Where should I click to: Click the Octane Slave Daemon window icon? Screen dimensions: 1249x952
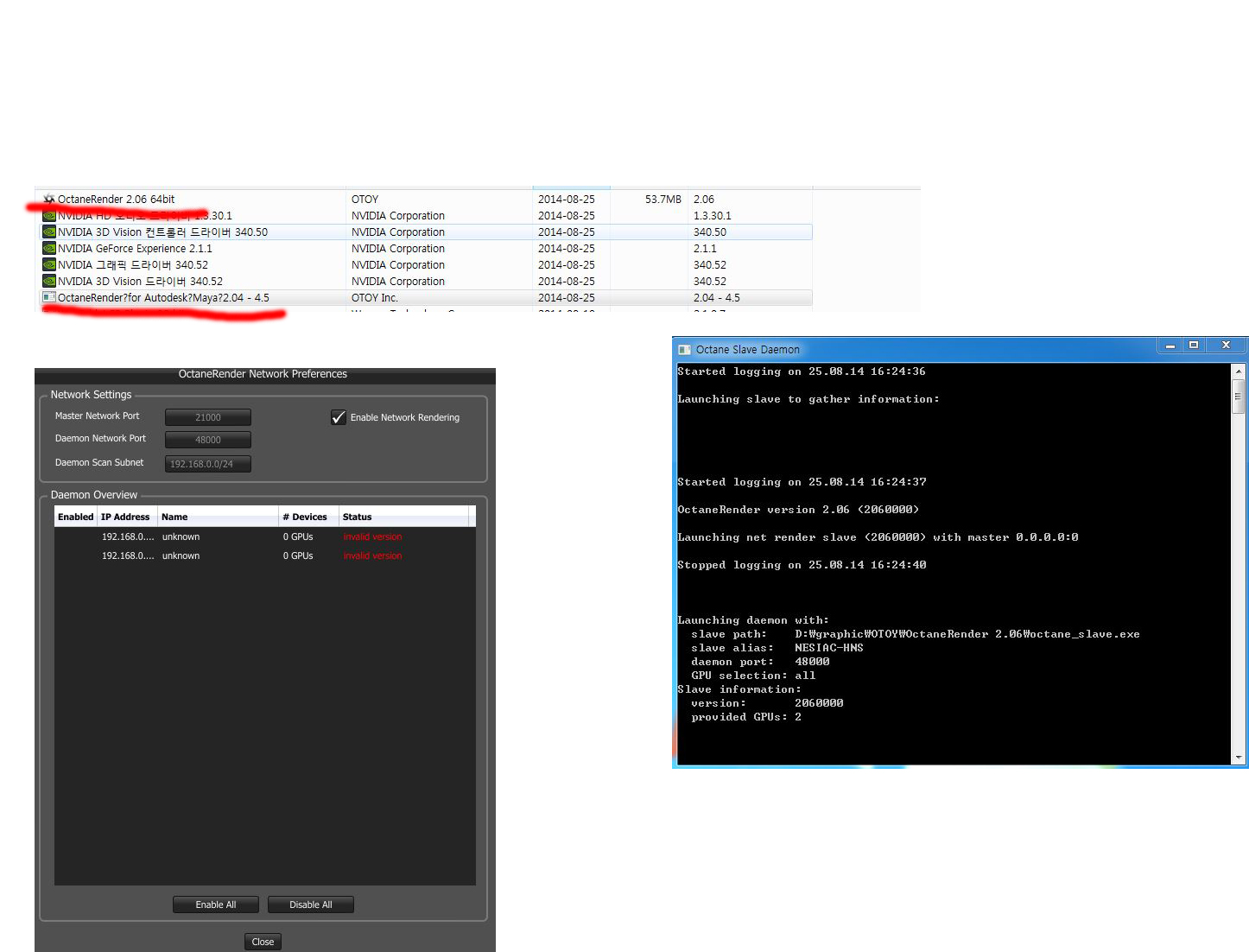(685, 350)
